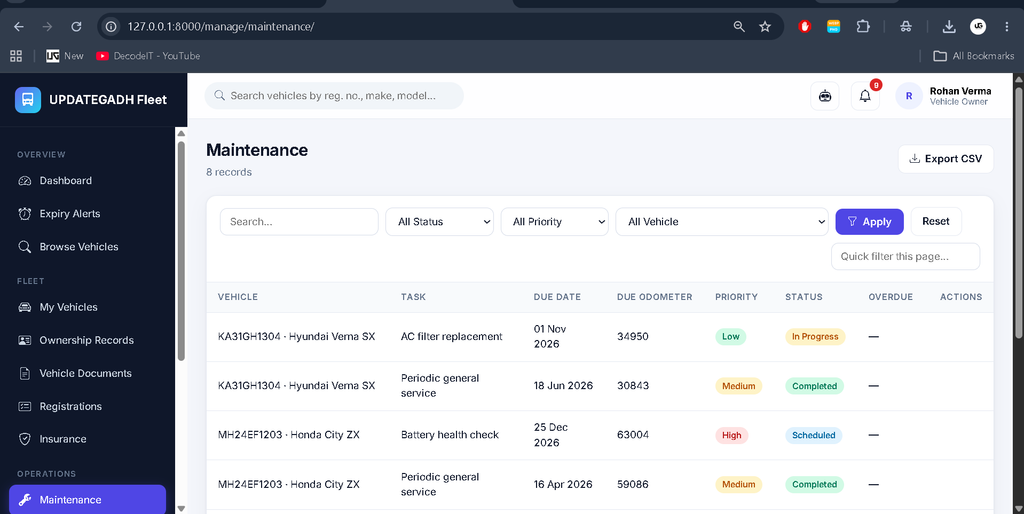Open Rohan Verma user avatar
This screenshot has height=514, width=1024.
(908, 96)
